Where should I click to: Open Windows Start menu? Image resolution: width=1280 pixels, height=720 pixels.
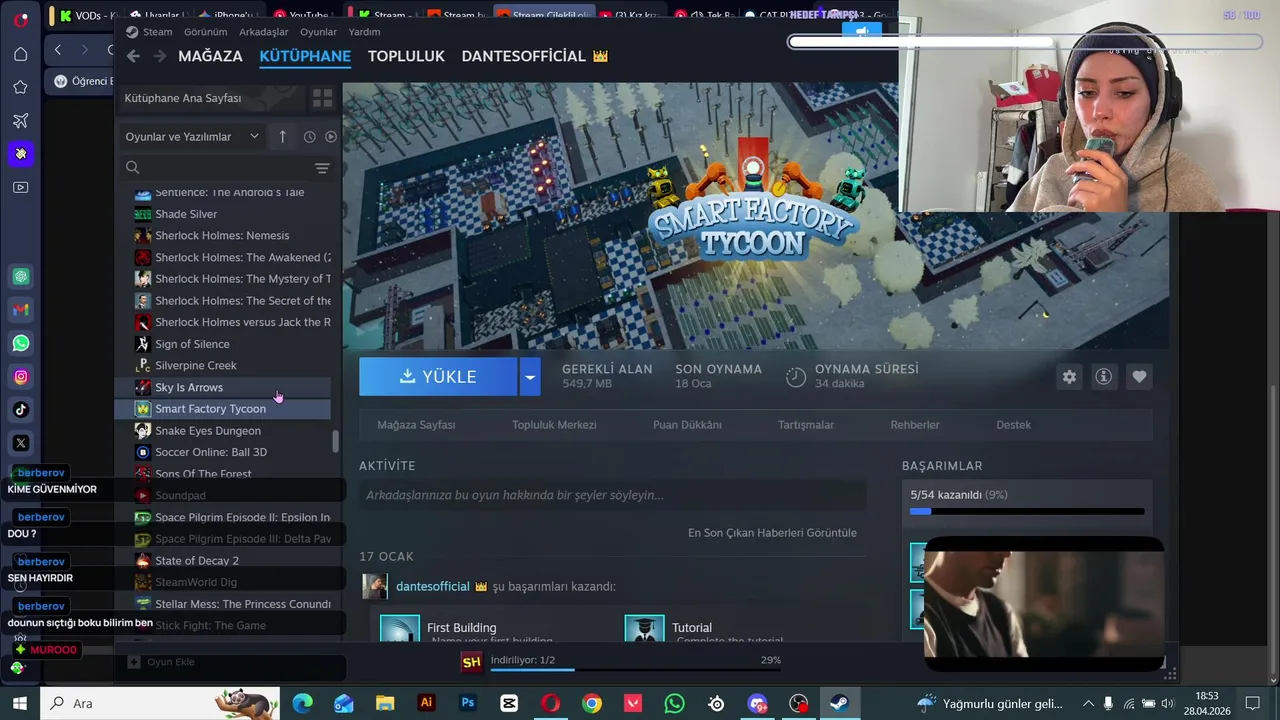[20, 703]
